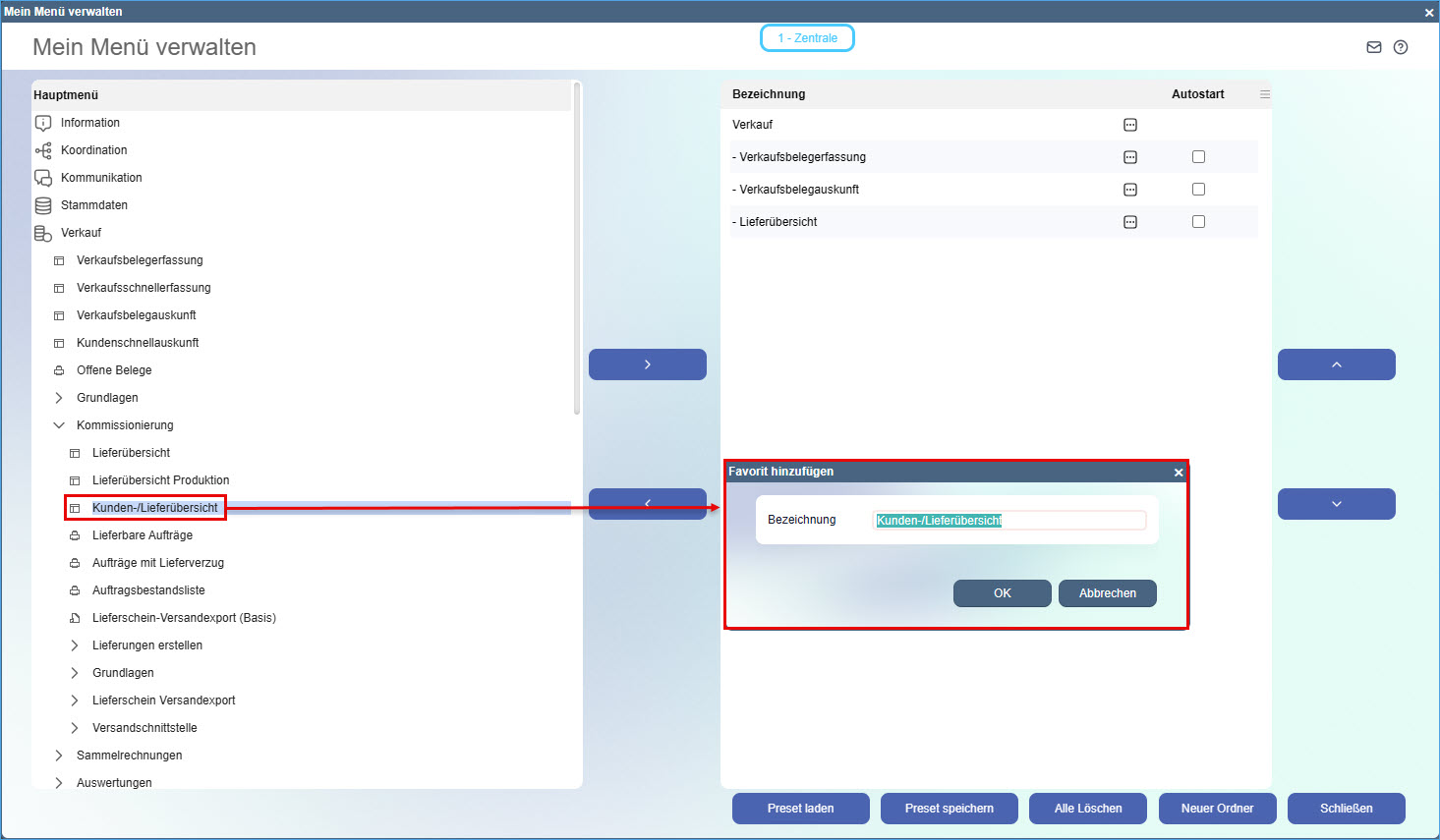Close the Favorit hinzufügen dialog
This screenshot has width=1440, height=840.
tap(1179, 473)
